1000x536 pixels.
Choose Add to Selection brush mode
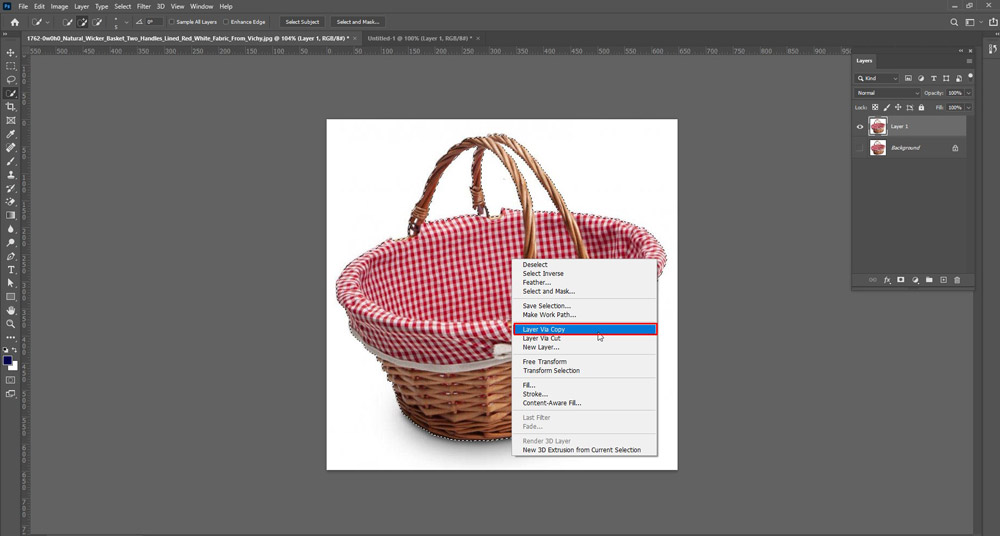(82, 22)
